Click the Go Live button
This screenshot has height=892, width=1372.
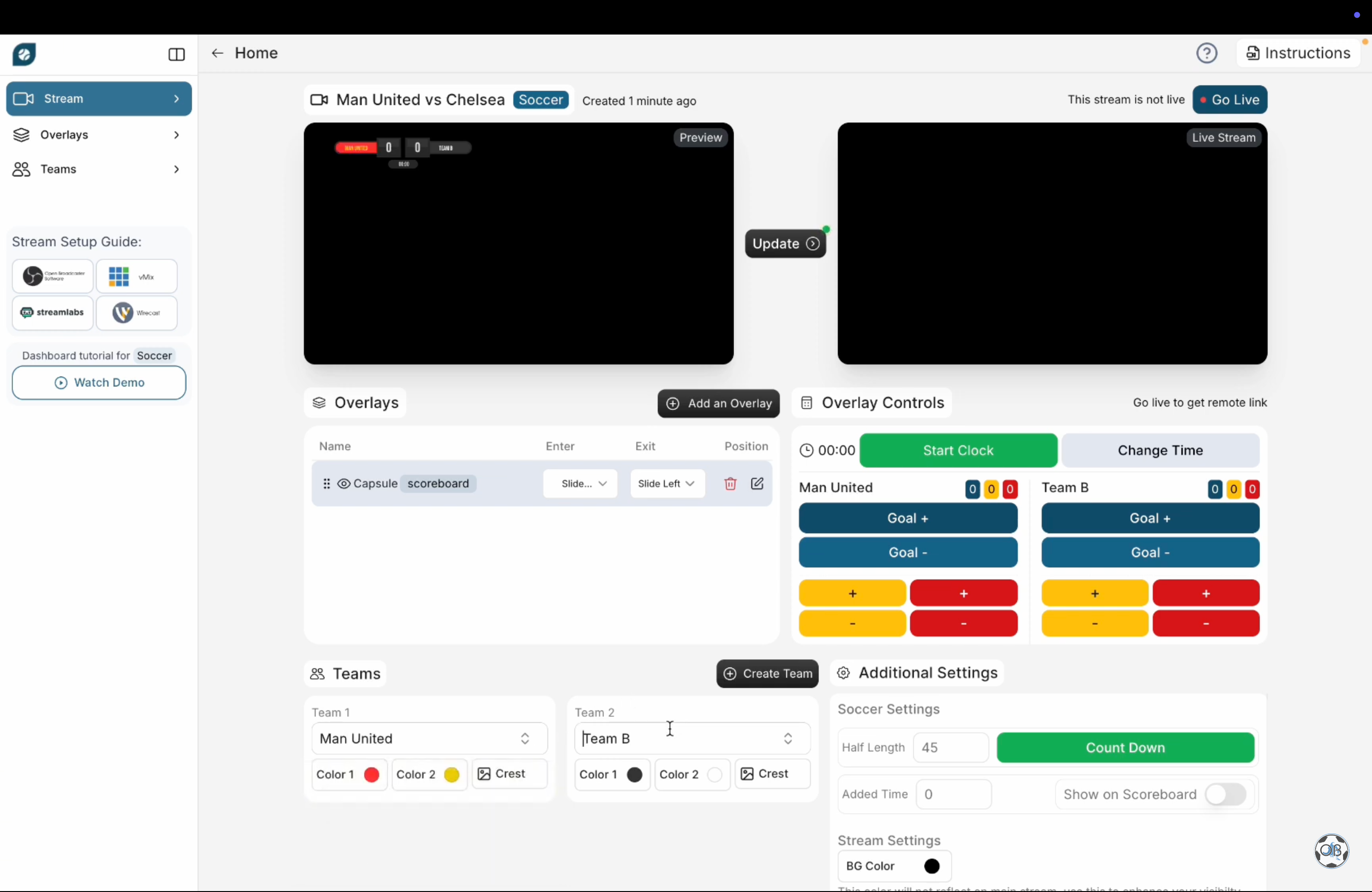coord(1230,100)
